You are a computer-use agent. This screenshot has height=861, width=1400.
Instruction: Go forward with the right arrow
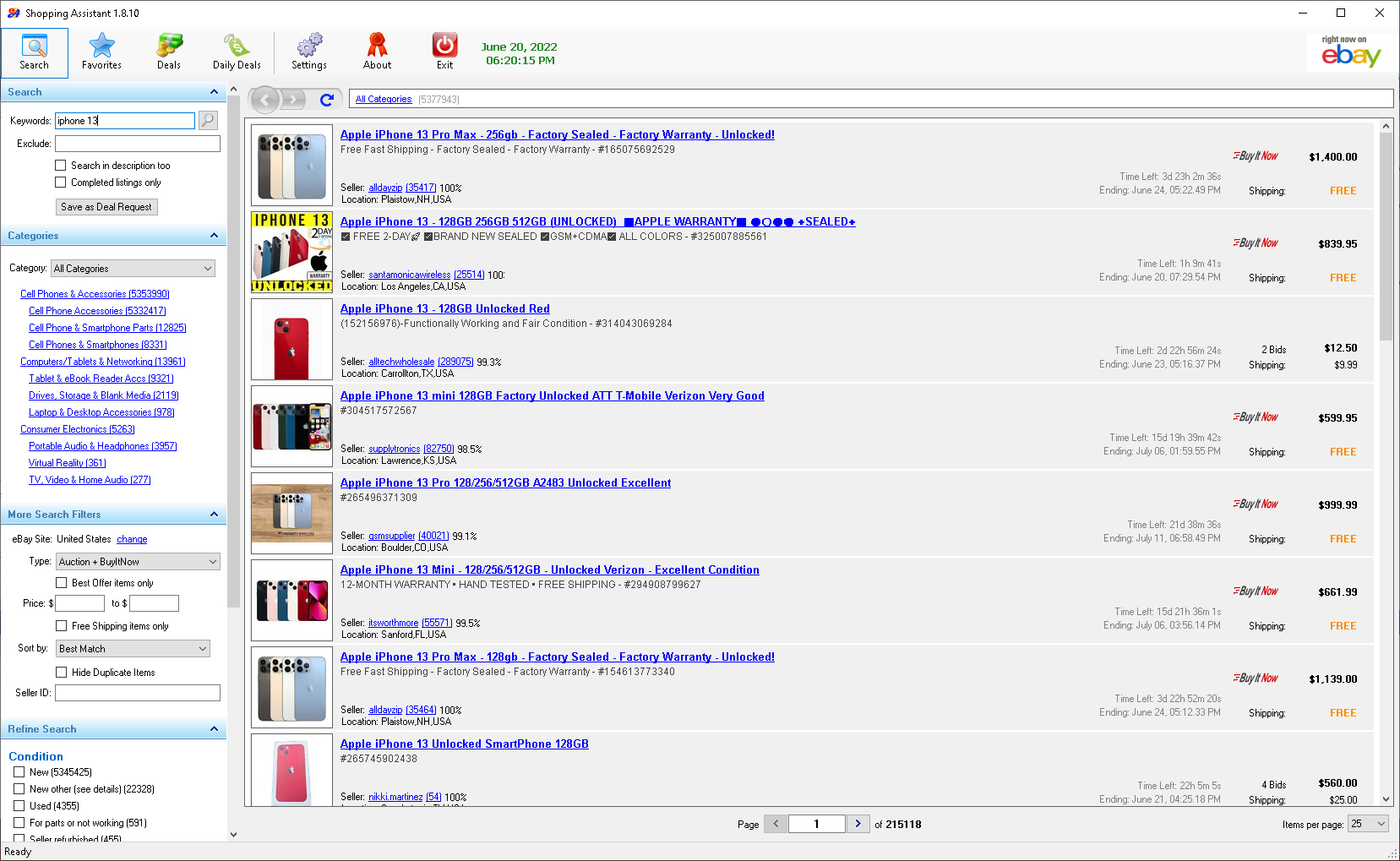(x=293, y=100)
